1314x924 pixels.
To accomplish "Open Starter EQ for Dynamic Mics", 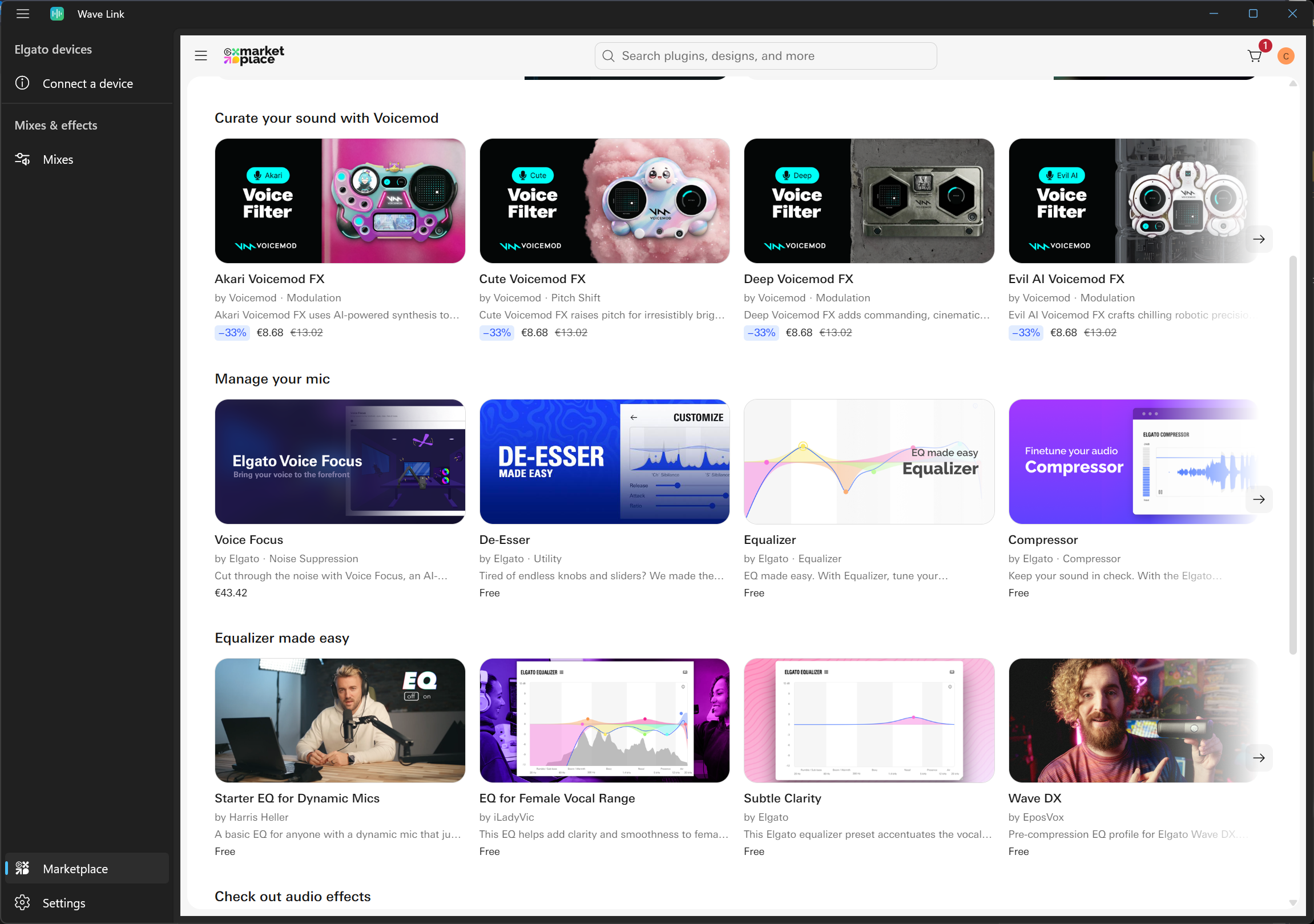I will (x=296, y=798).
